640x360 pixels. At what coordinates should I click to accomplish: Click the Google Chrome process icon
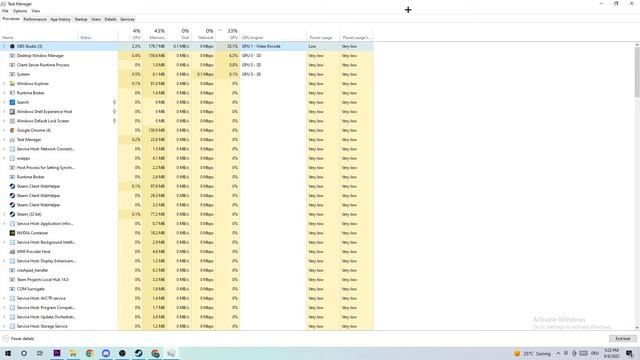12,130
